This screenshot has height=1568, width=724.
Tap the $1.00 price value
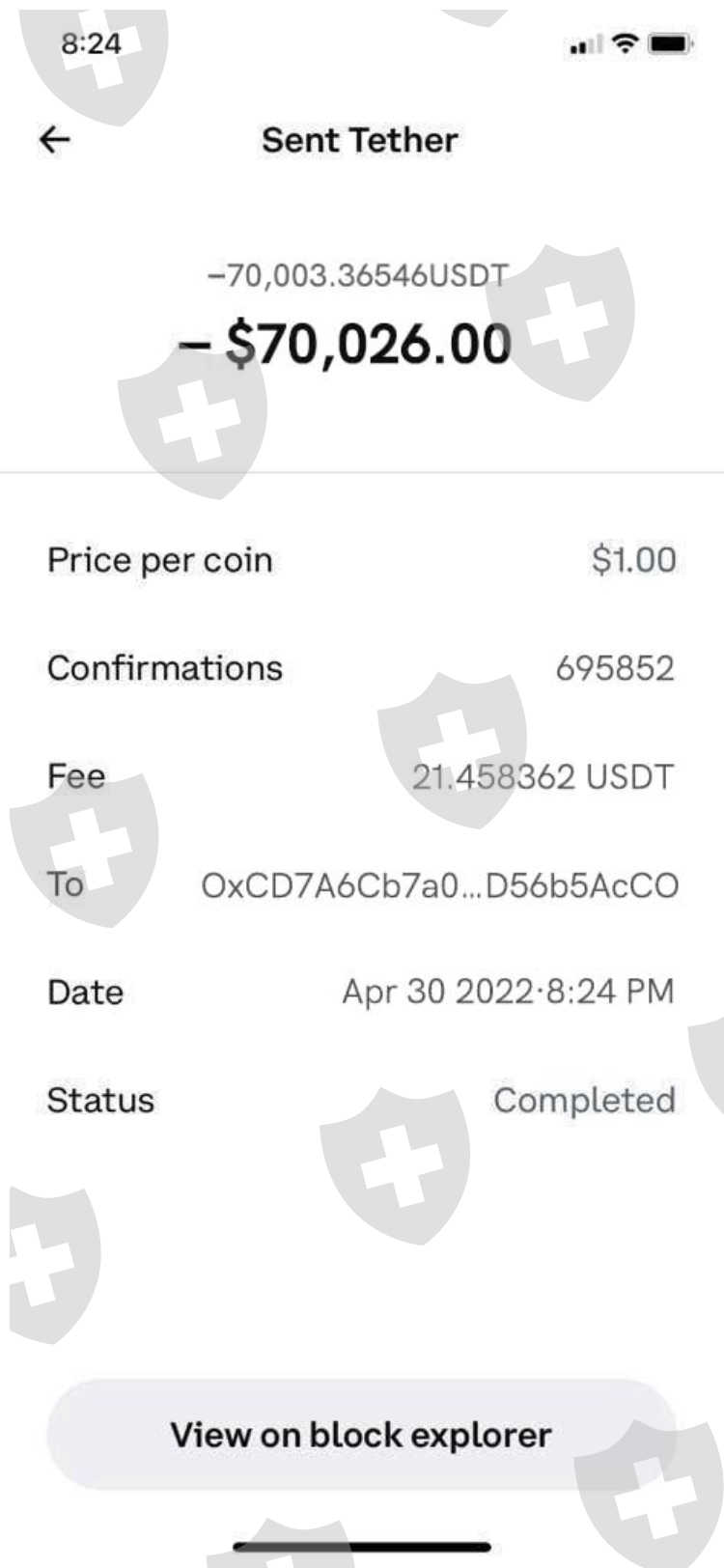coord(633,560)
